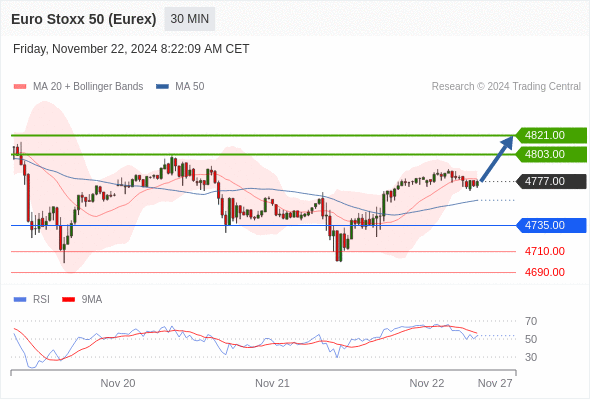Viewport: 590px width, 400px height.
Task: Click the Nov 20 date axis label
Action: point(118,383)
